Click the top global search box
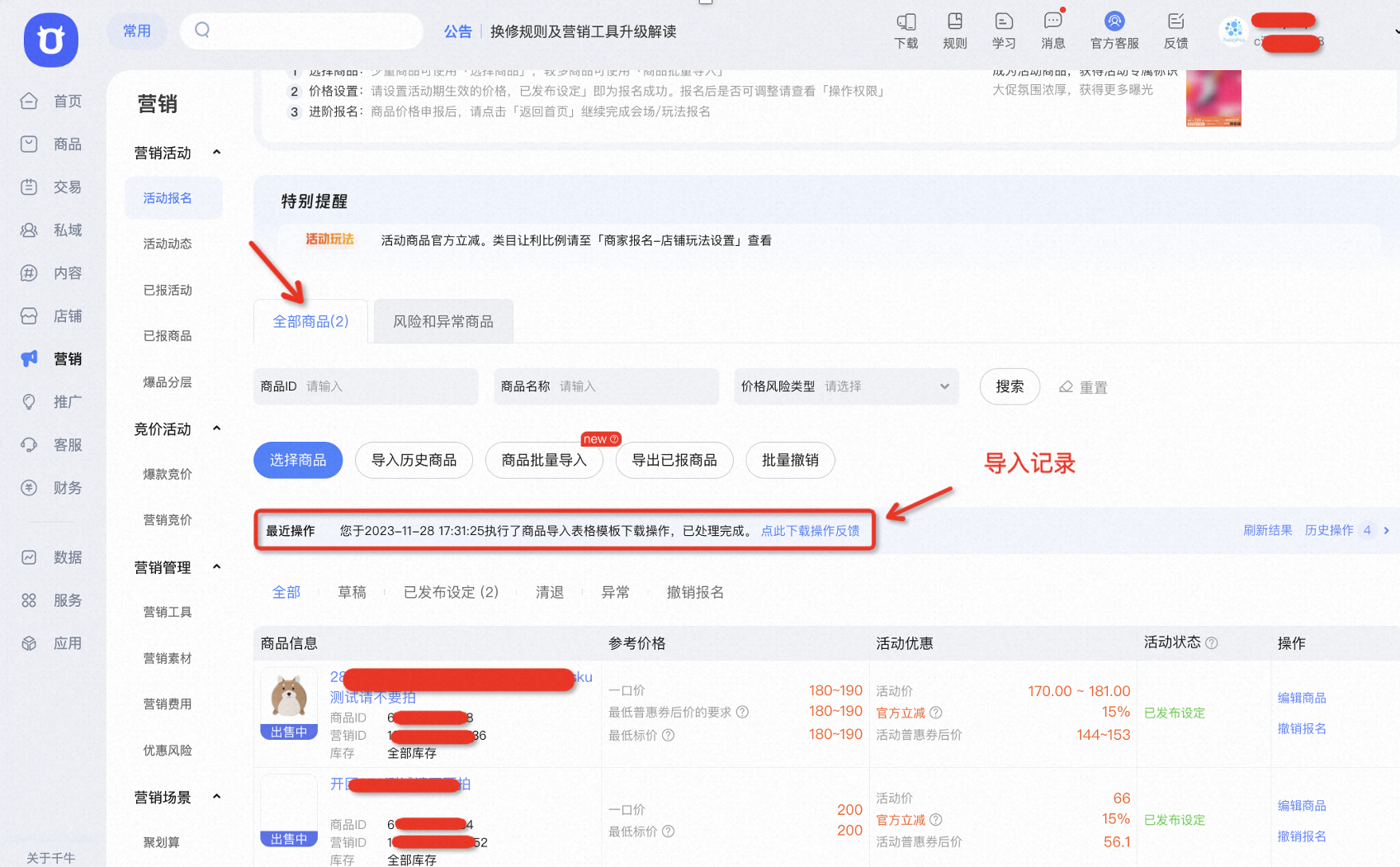This screenshot has width=1400, height=867. tap(301, 31)
